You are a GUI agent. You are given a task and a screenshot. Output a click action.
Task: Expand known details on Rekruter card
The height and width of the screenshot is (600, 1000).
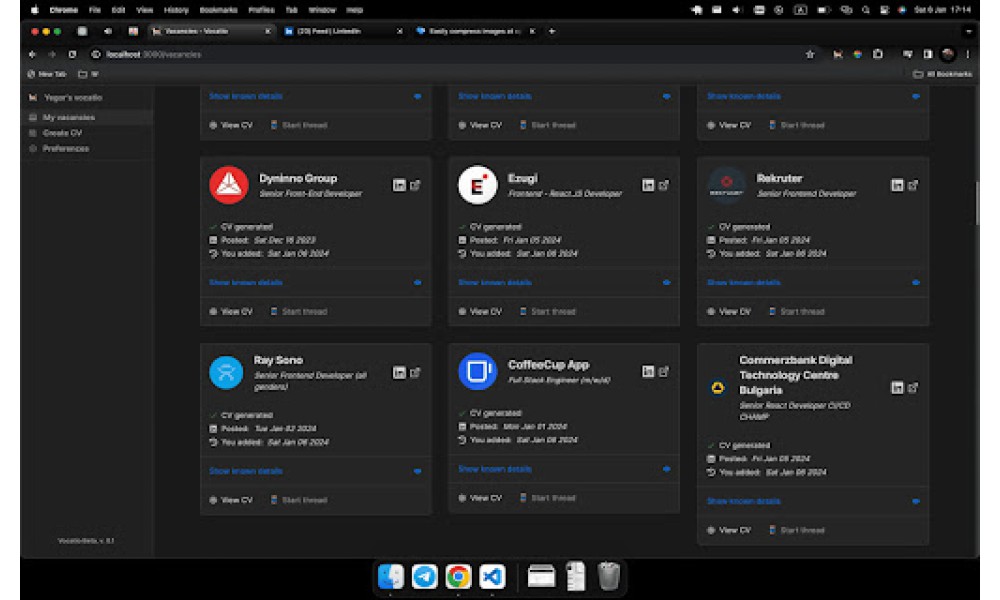tap(813, 282)
